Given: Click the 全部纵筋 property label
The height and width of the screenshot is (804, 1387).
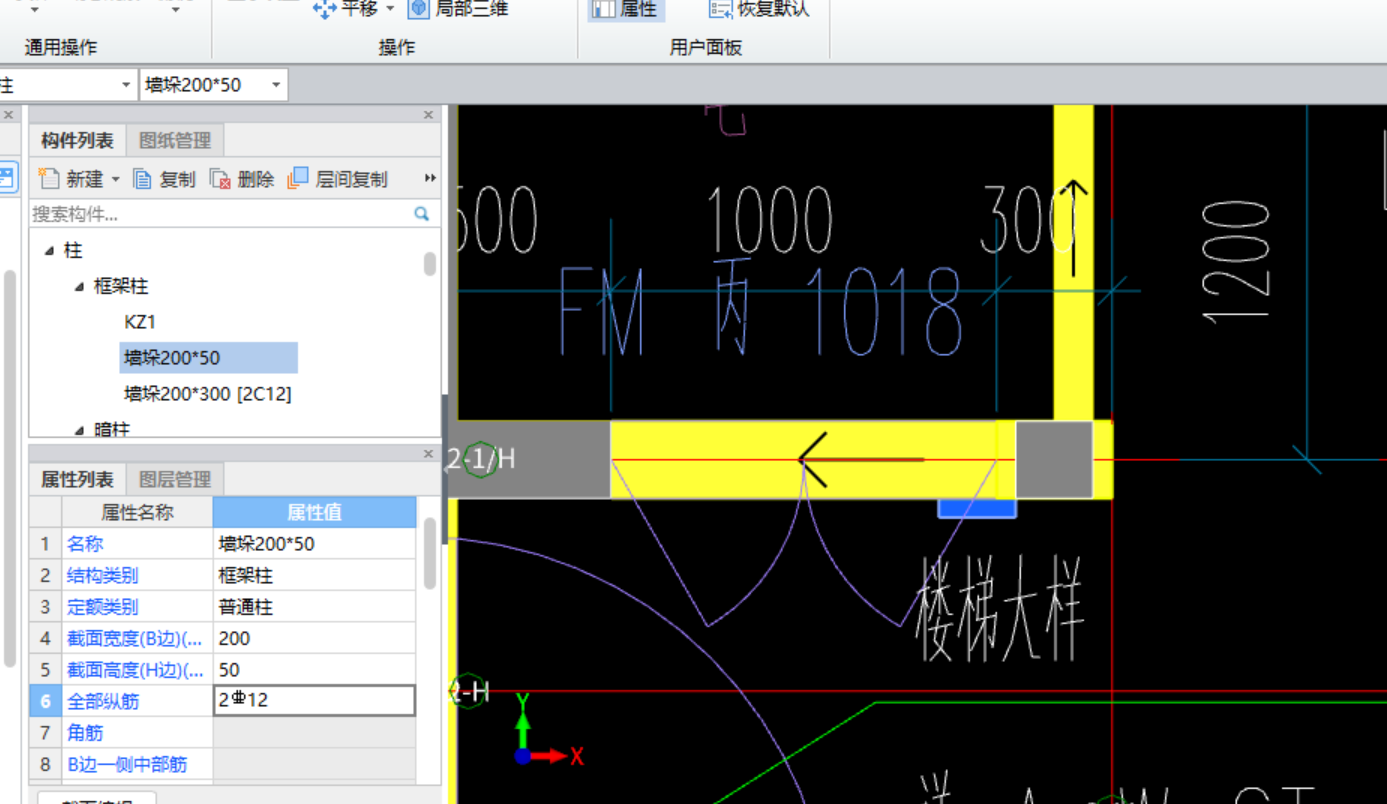Looking at the screenshot, I should 102,701.
